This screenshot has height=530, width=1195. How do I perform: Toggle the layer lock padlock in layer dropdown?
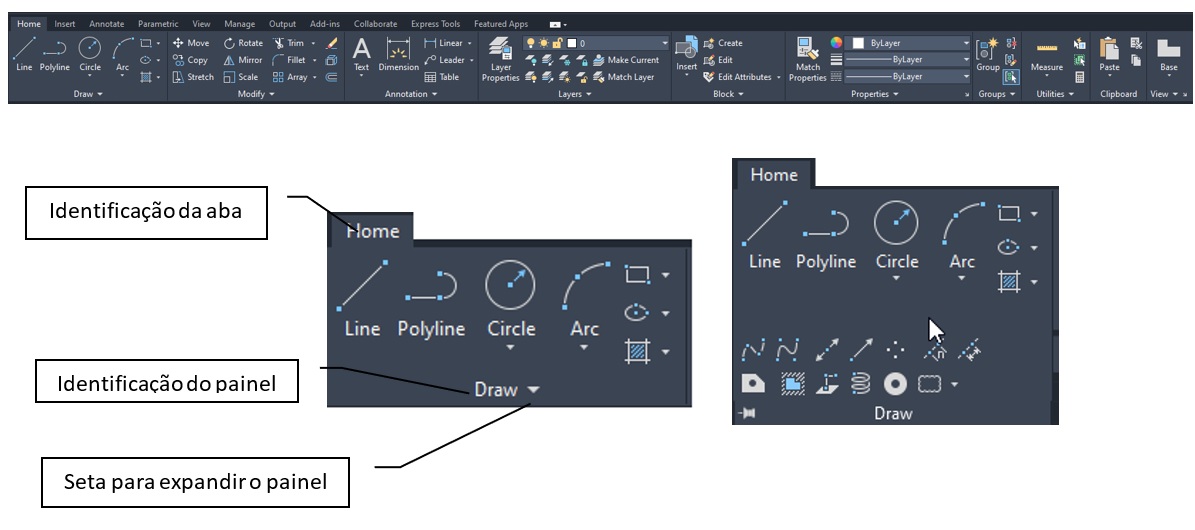point(558,43)
